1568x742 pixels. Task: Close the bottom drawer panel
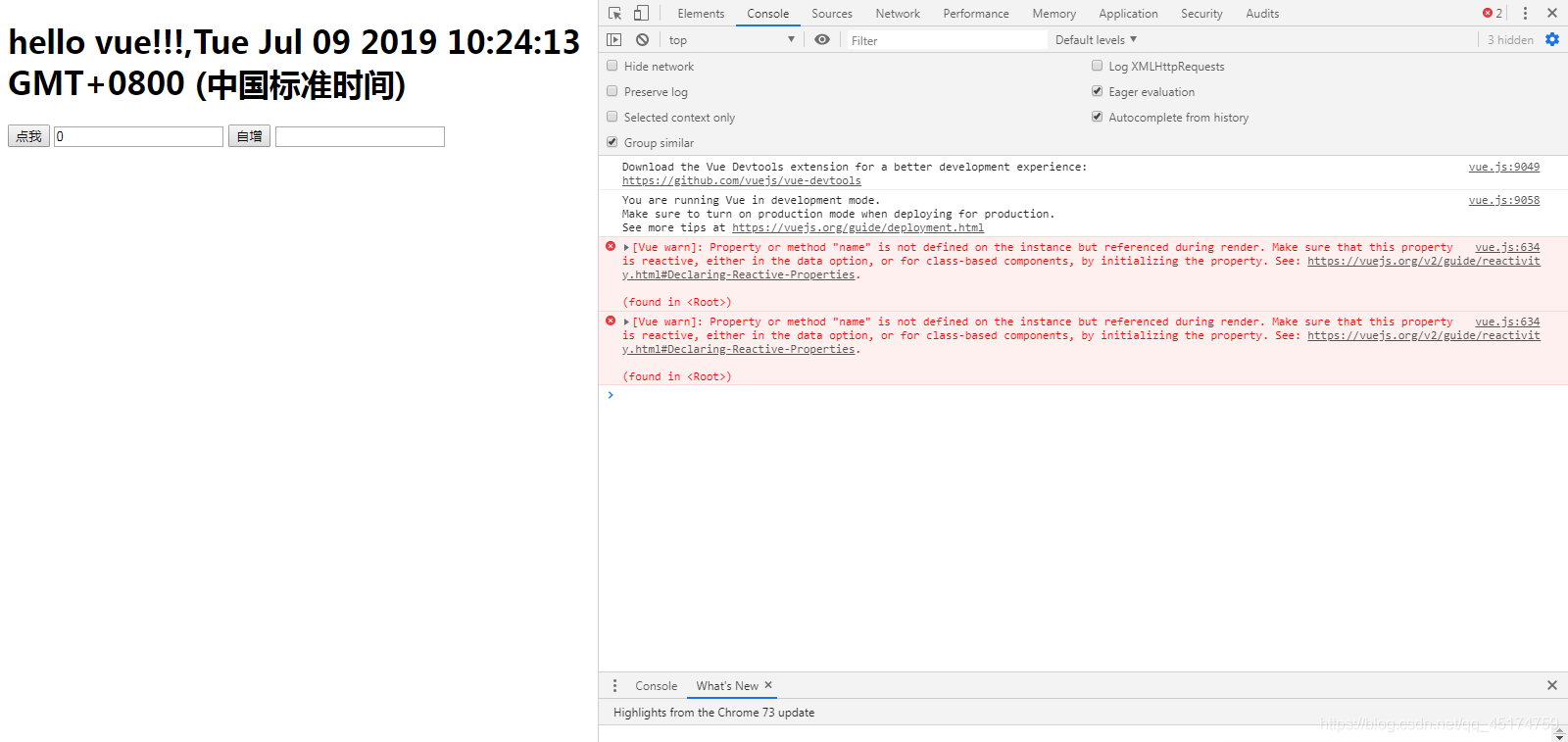point(1552,685)
